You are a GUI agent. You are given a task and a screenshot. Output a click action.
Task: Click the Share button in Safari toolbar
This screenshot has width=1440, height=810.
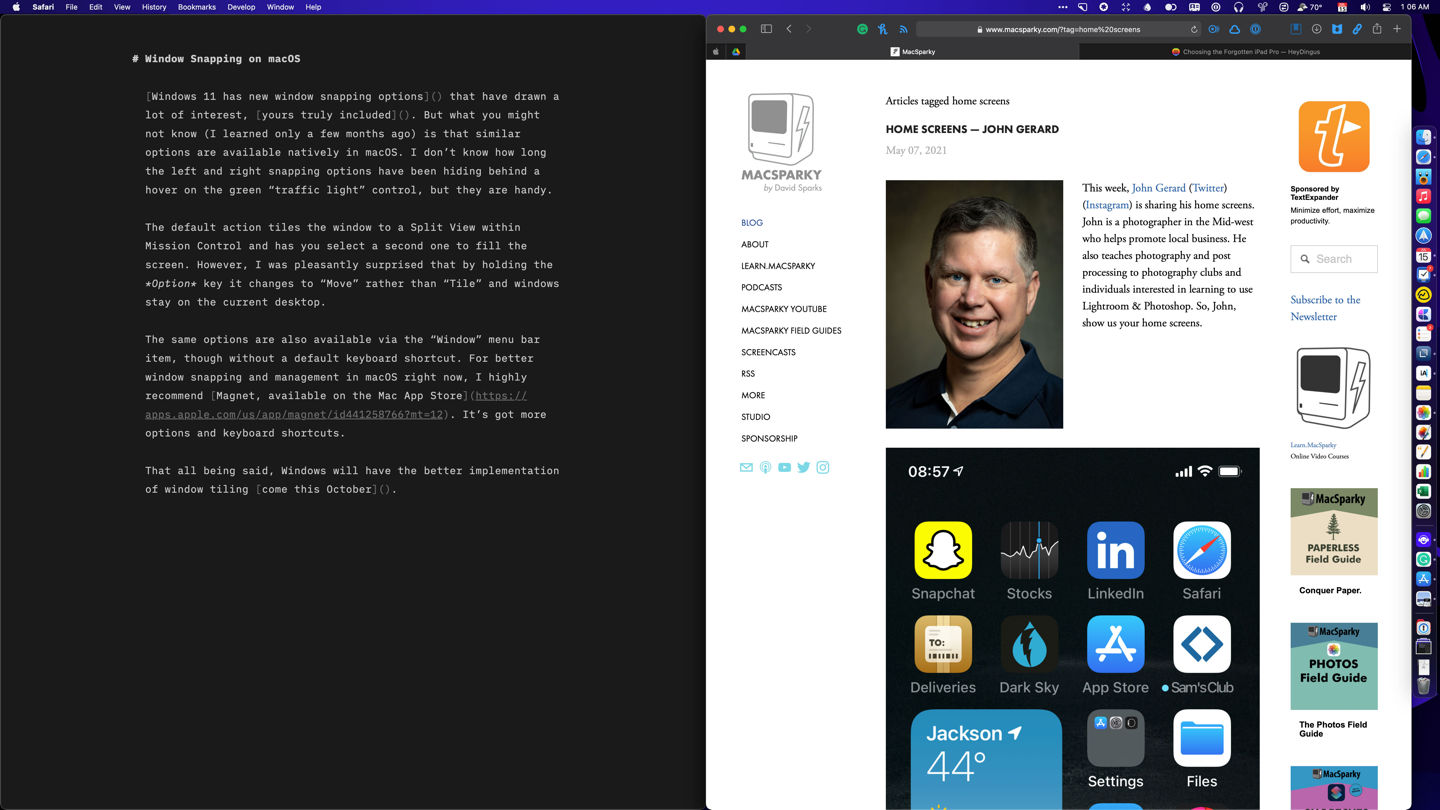point(1377,29)
